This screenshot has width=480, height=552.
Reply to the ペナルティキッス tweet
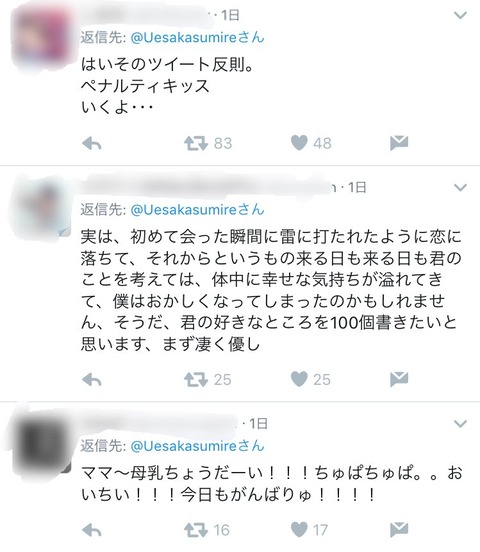point(92,144)
